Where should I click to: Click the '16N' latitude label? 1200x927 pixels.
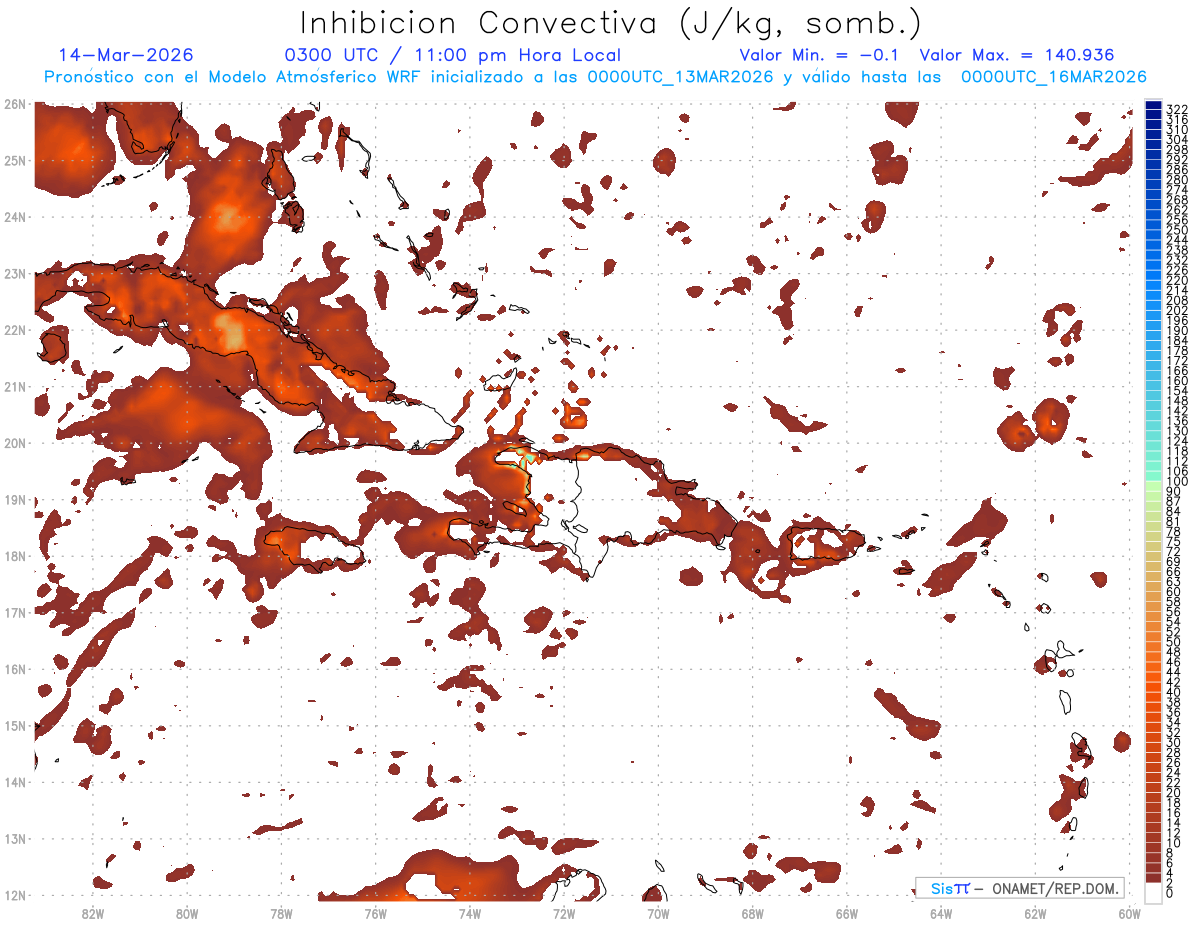[x=15, y=669]
